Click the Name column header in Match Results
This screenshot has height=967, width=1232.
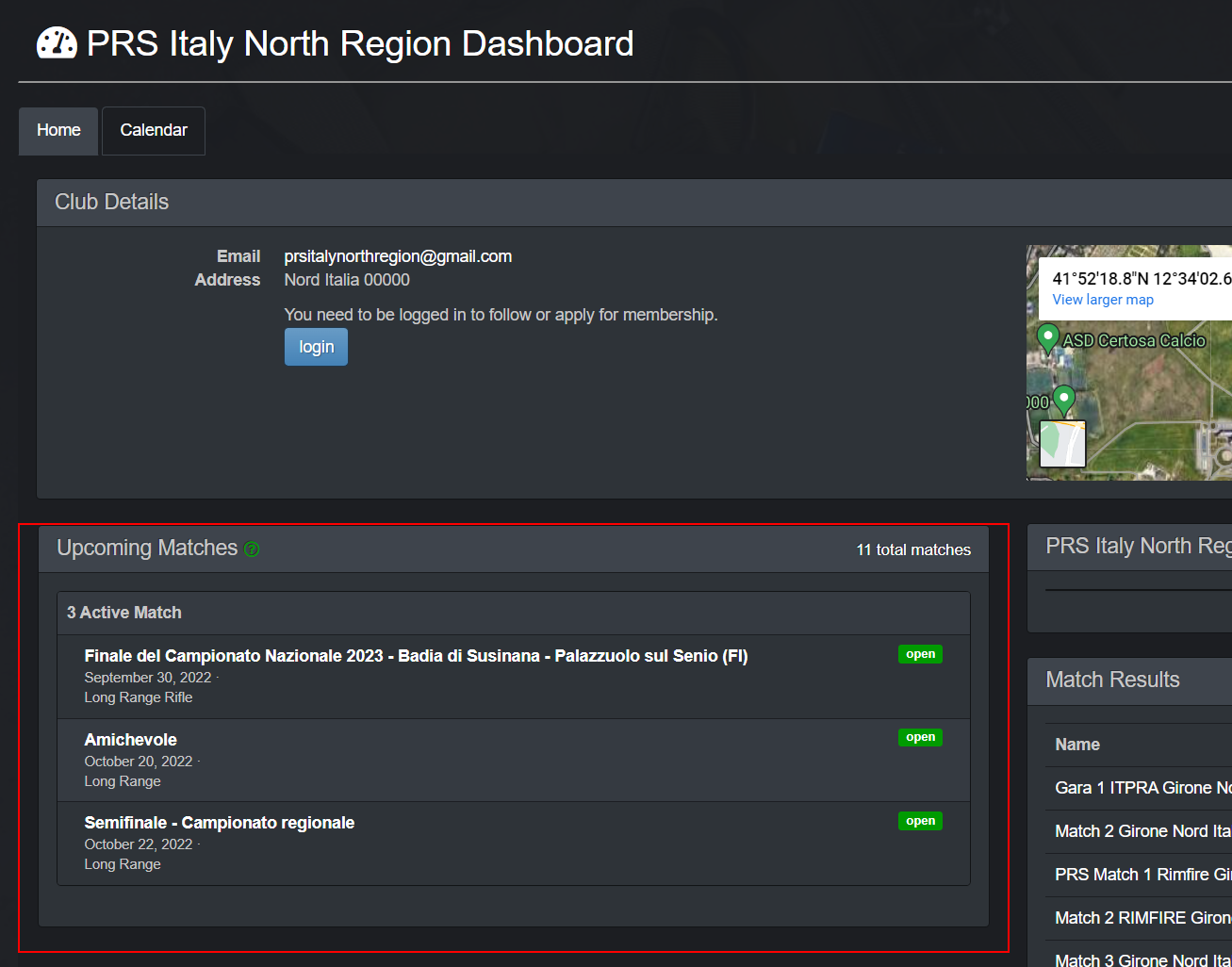pos(1077,745)
